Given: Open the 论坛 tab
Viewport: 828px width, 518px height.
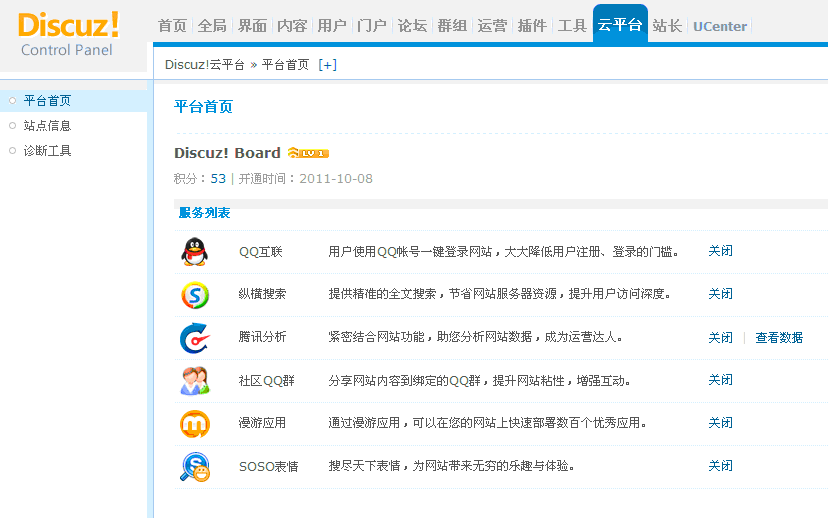Looking at the screenshot, I should (x=412, y=25).
